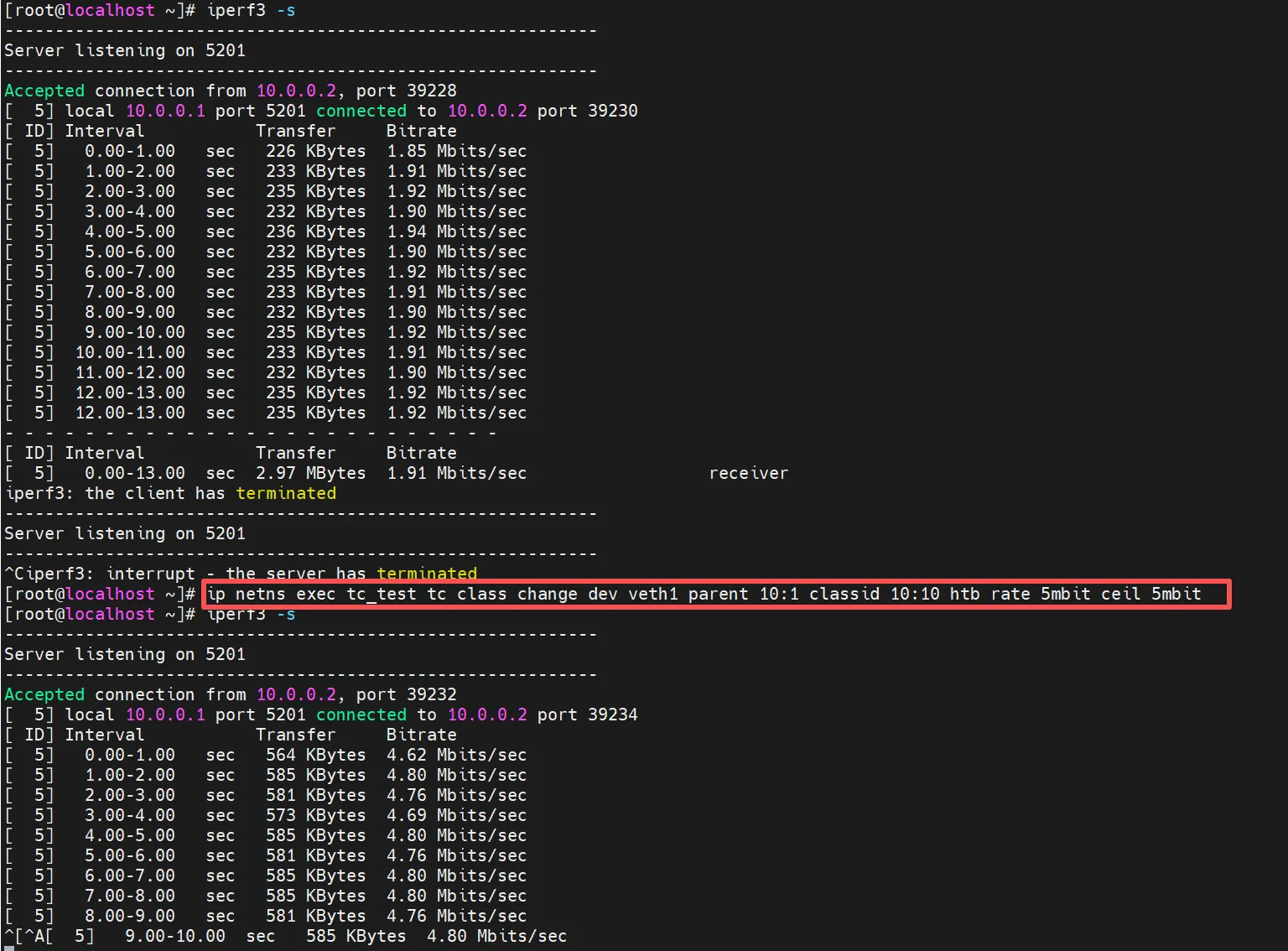Click the 564 KBytes transfer value
Screen dimensions: 1288x951
tap(315, 756)
